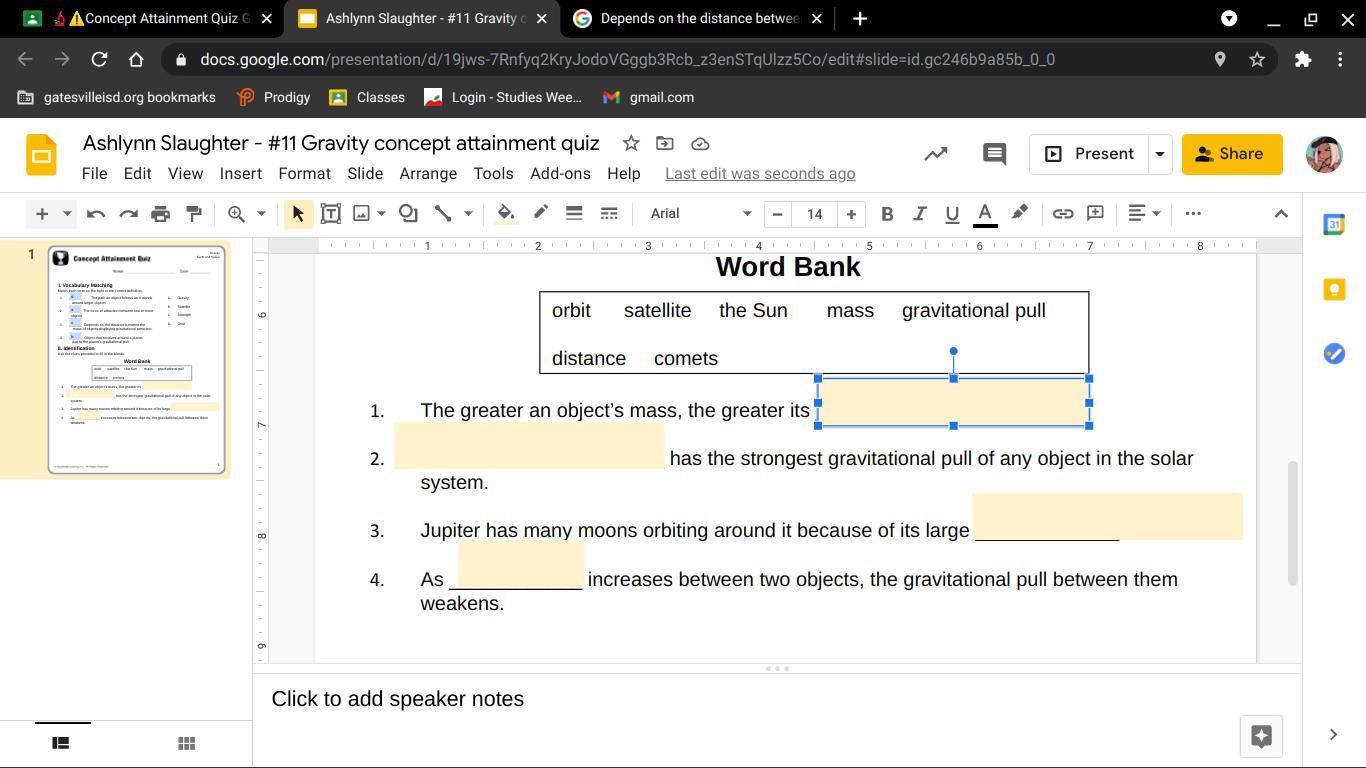Open the text align dropdown
Image resolution: width=1366 pixels, height=768 pixels.
tap(1143, 213)
